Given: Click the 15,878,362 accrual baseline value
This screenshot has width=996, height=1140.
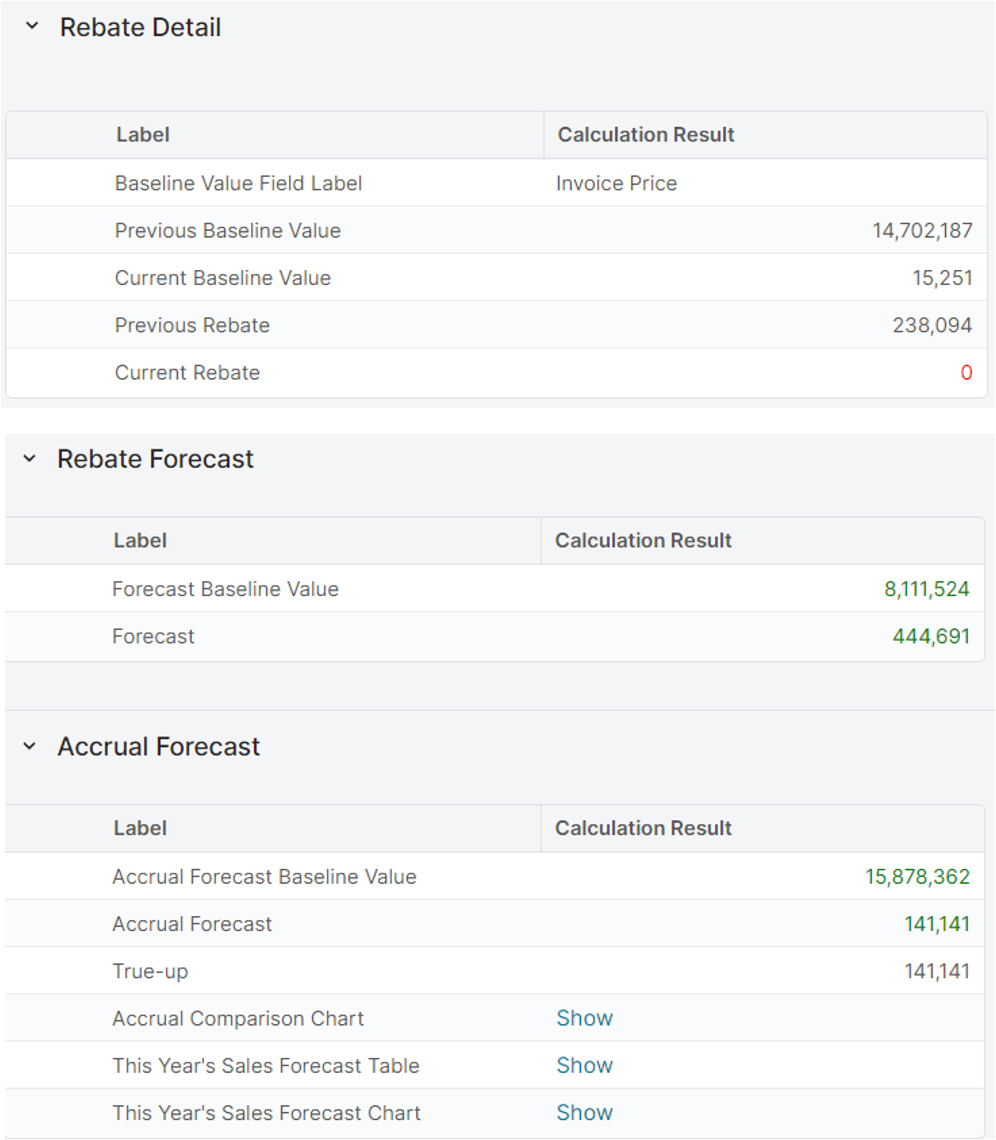Looking at the screenshot, I should (917, 877).
